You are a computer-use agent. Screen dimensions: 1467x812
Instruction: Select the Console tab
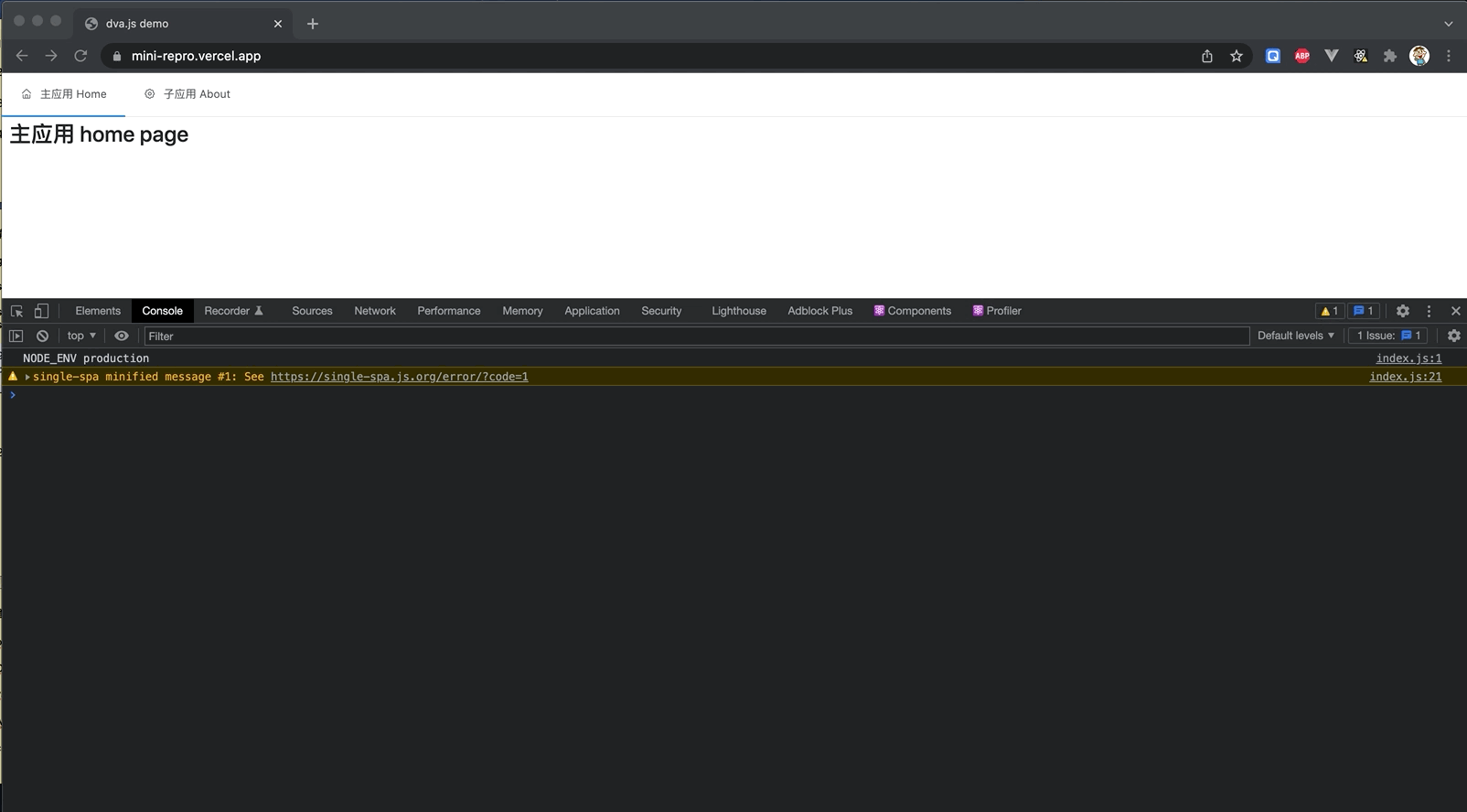coord(162,311)
